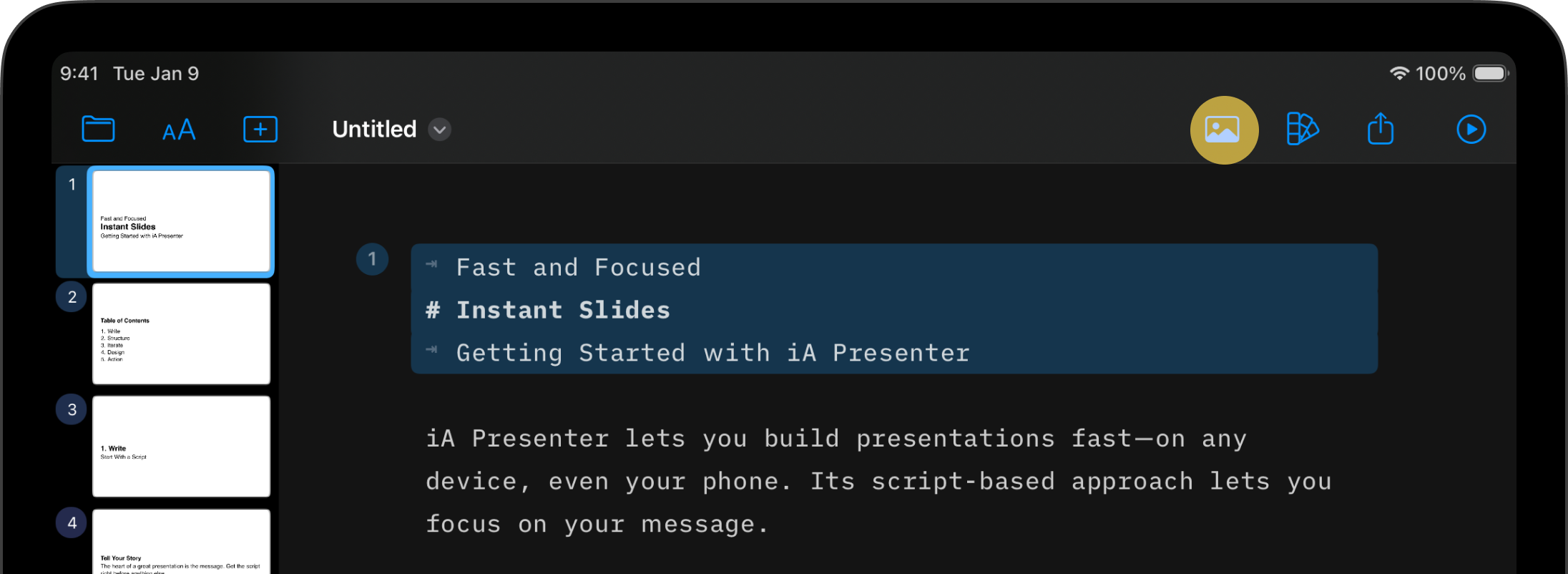Click Getting Started with iA Presenter line
The width and height of the screenshot is (1568, 574).
(712, 353)
